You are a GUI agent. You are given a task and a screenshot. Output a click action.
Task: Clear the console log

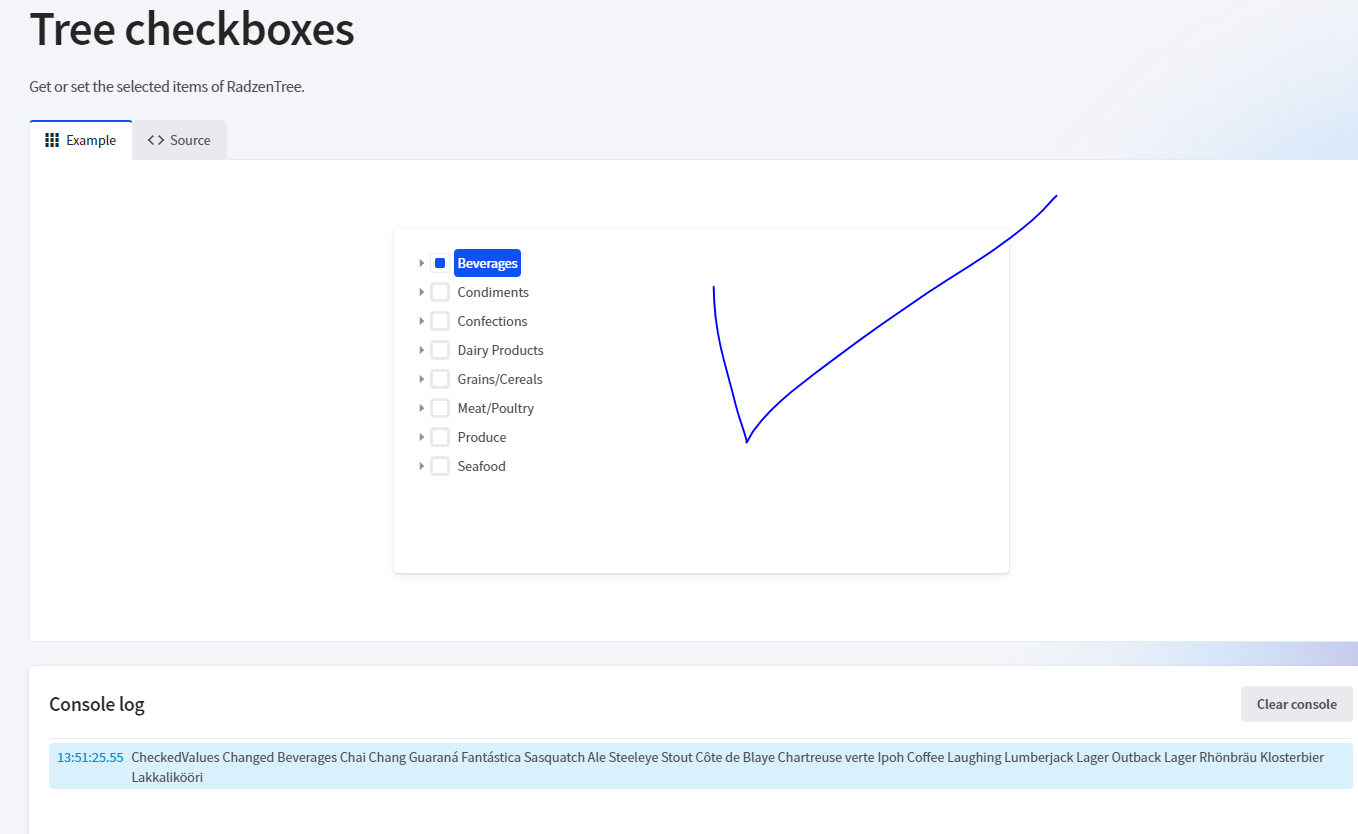(x=1296, y=704)
